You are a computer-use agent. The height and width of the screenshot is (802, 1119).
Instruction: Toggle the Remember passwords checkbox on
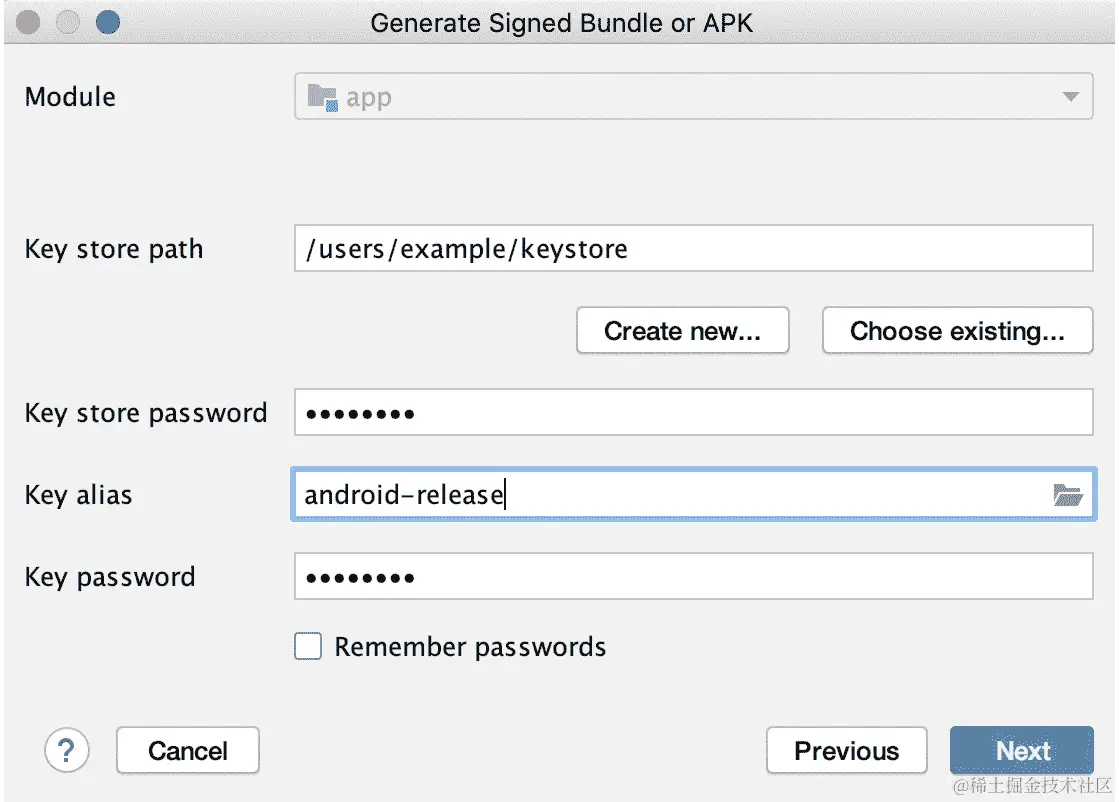pyautogui.click(x=307, y=646)
